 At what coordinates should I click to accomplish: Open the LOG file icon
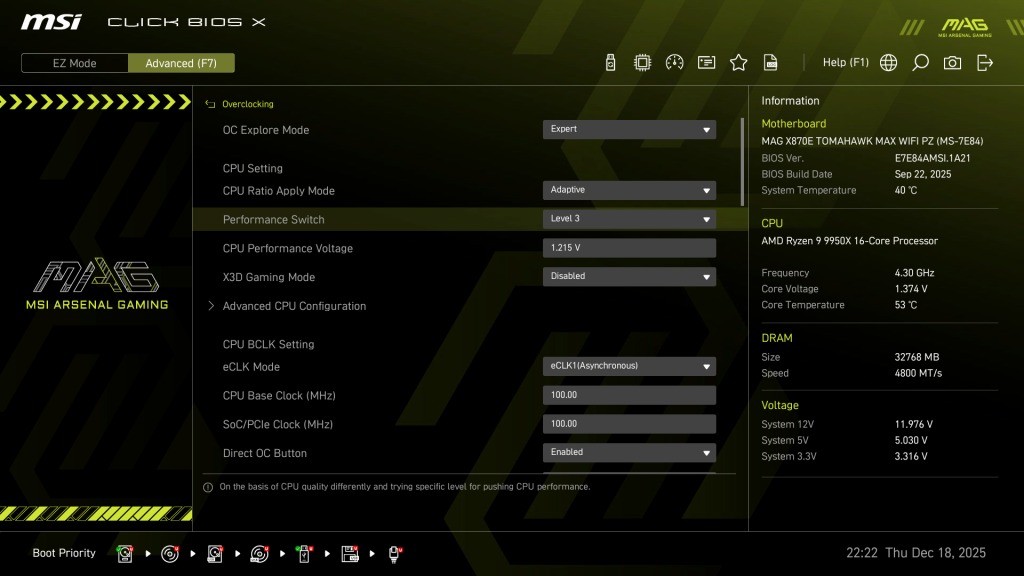770,63
